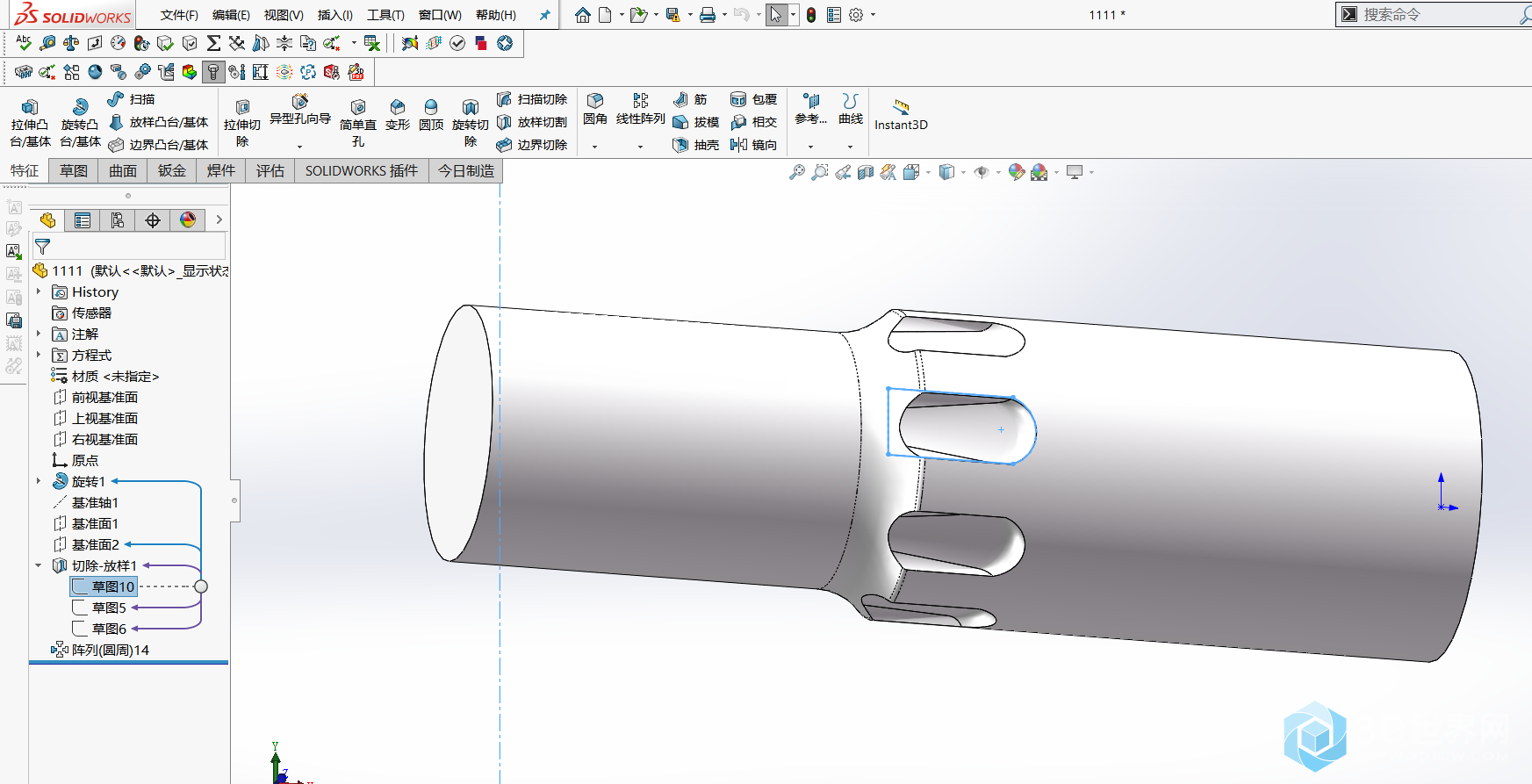The image size is (1532, 784).
Task: Open Reference Geometry (参考...) tool
Action: coord(811,110)
